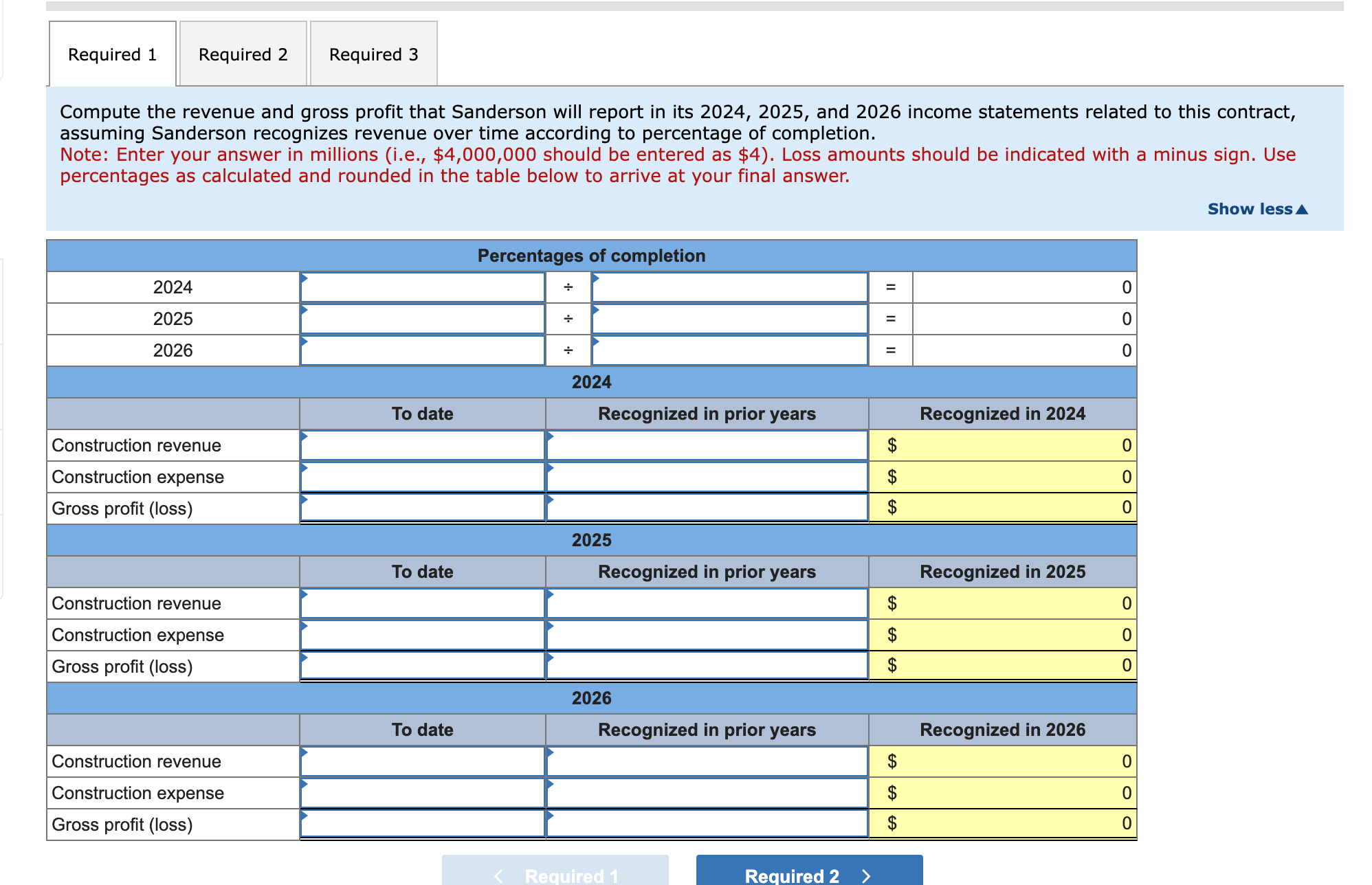1372x885 pixels.
Task: Open the 2024 denominator dropdown cell
Action: [729, 287]
